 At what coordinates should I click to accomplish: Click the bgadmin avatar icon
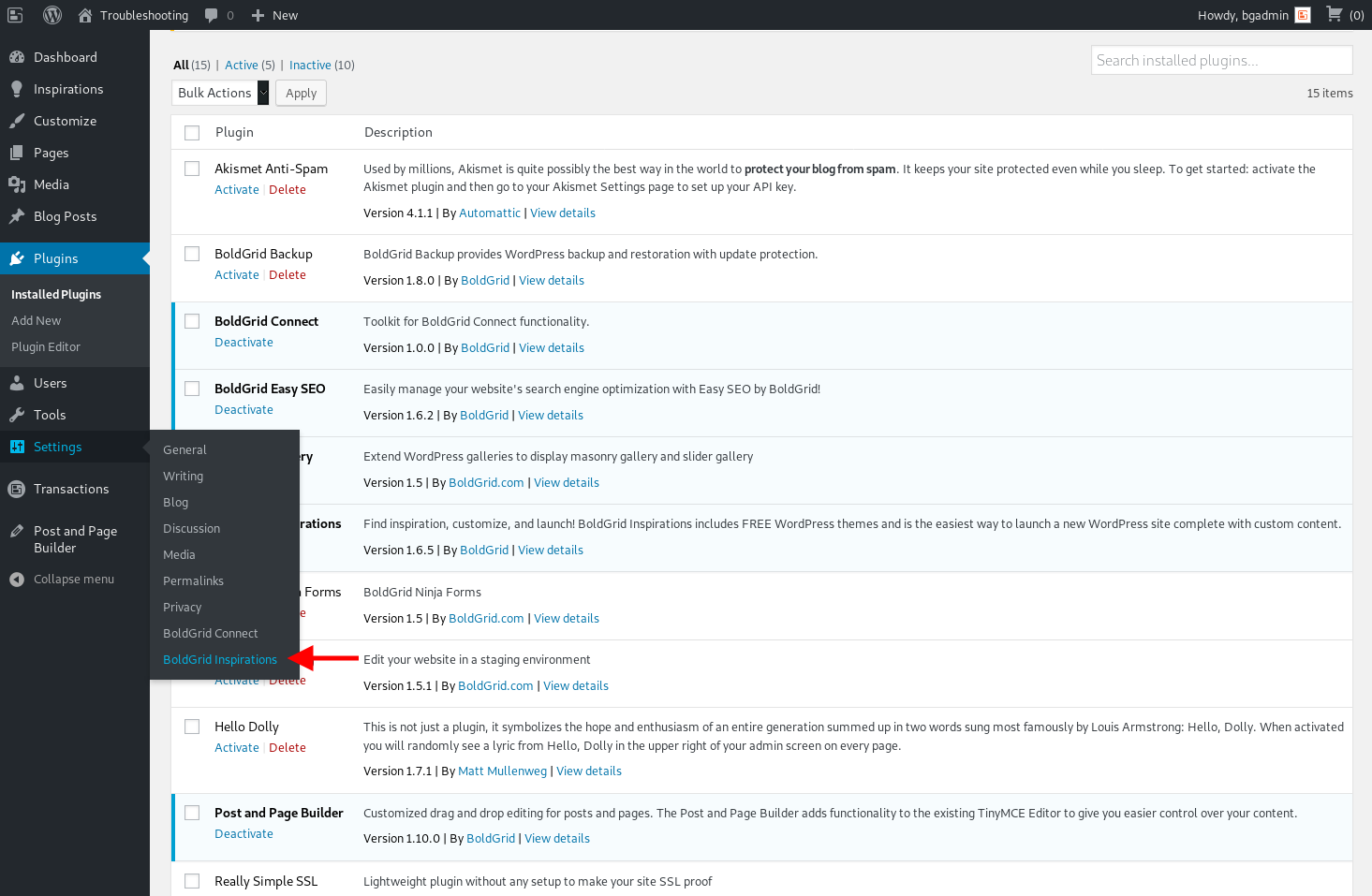(x=1303, y=15)
